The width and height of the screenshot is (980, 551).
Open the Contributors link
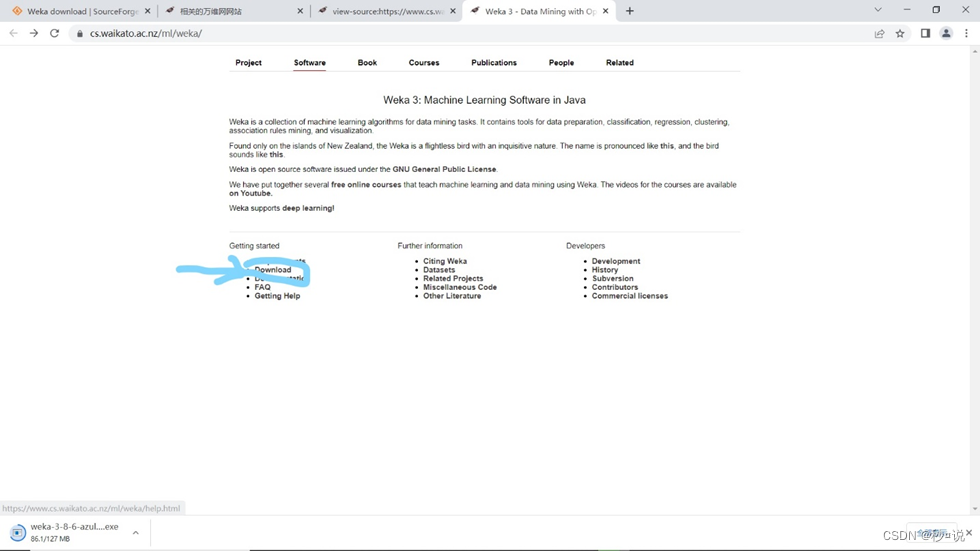(615, 287)
